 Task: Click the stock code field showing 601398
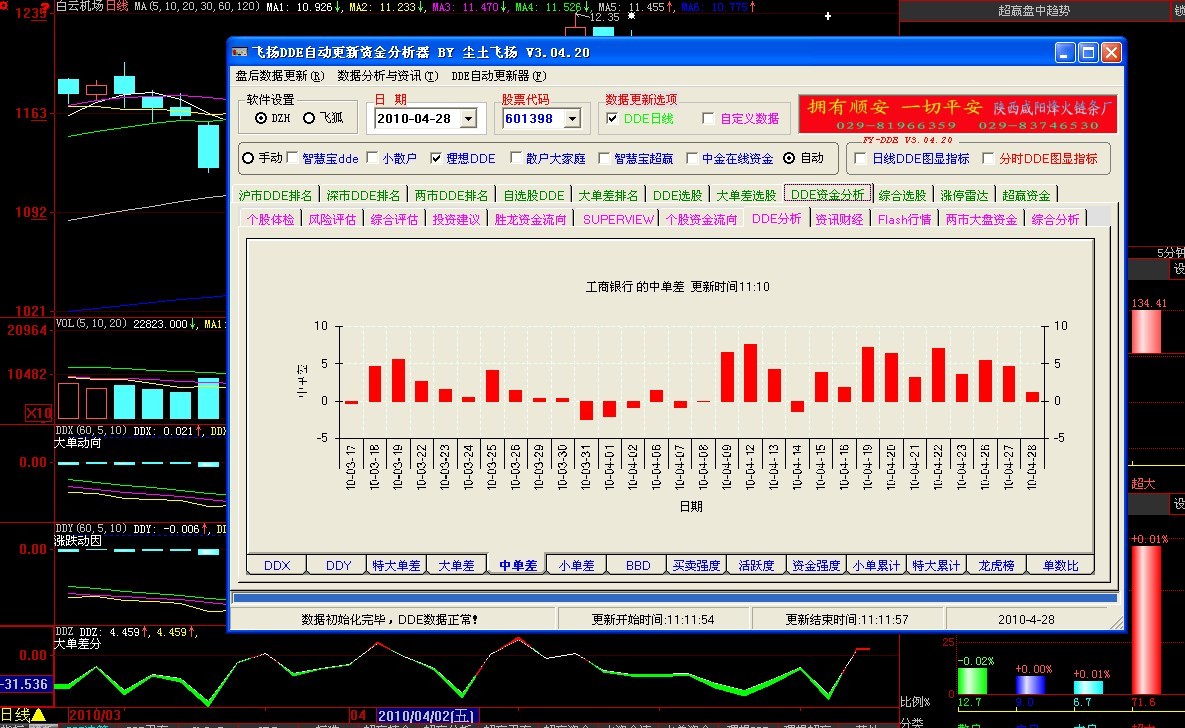point(534,119)
